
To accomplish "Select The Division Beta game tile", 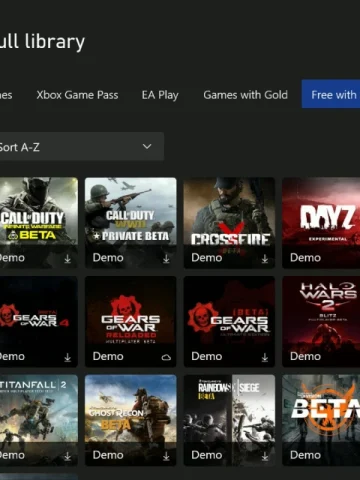I will 321,420.
